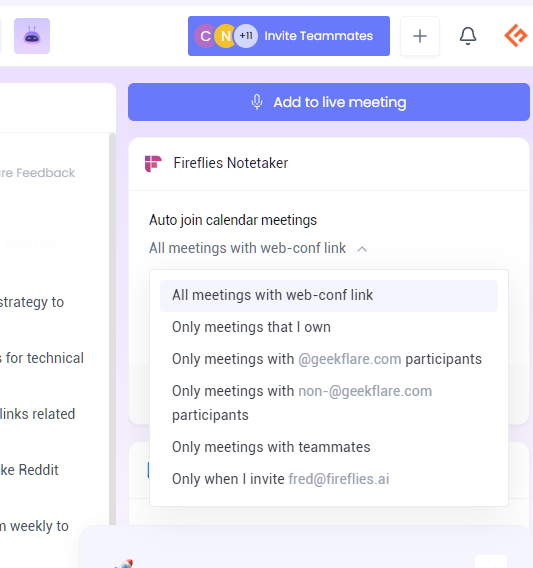
Task: Click the left panel vertical scrollbar
Action: click(112, 326)
